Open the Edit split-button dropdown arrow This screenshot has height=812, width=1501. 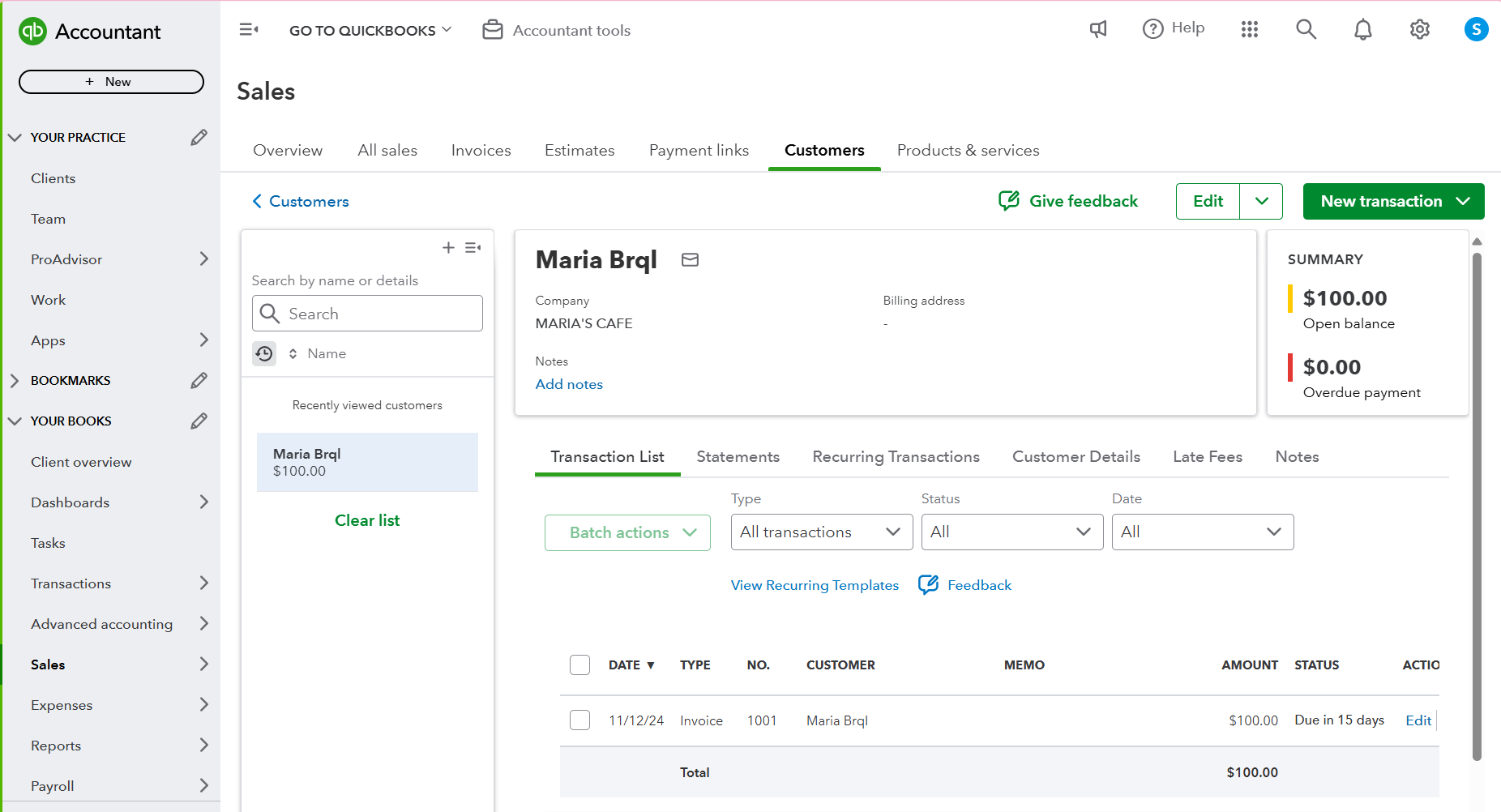(1261, 201)
